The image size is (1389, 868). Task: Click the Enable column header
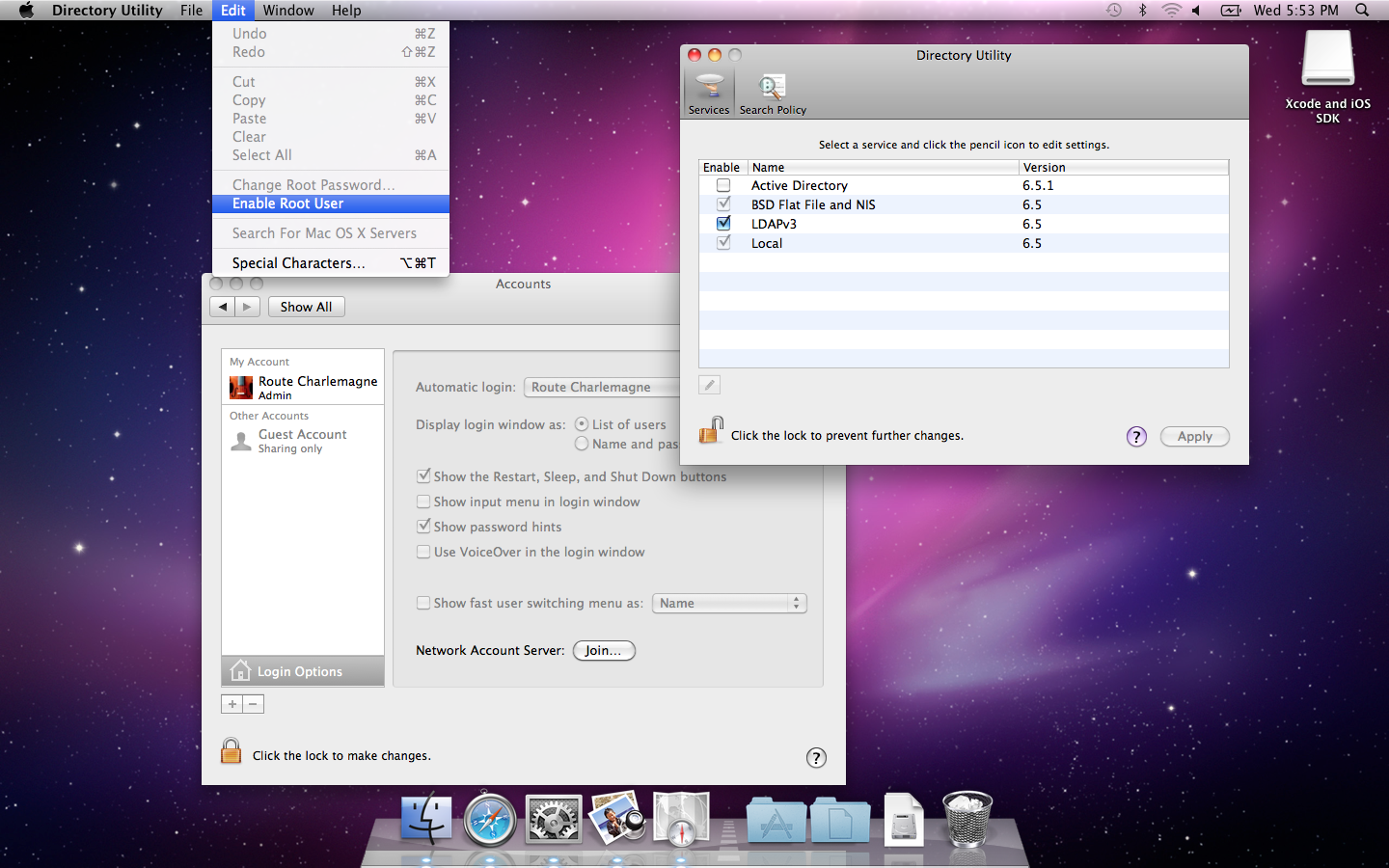(722, 167)
